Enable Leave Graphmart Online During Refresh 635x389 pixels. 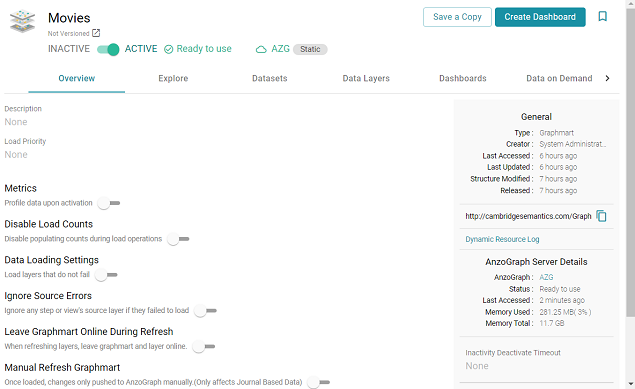point(204,346)
